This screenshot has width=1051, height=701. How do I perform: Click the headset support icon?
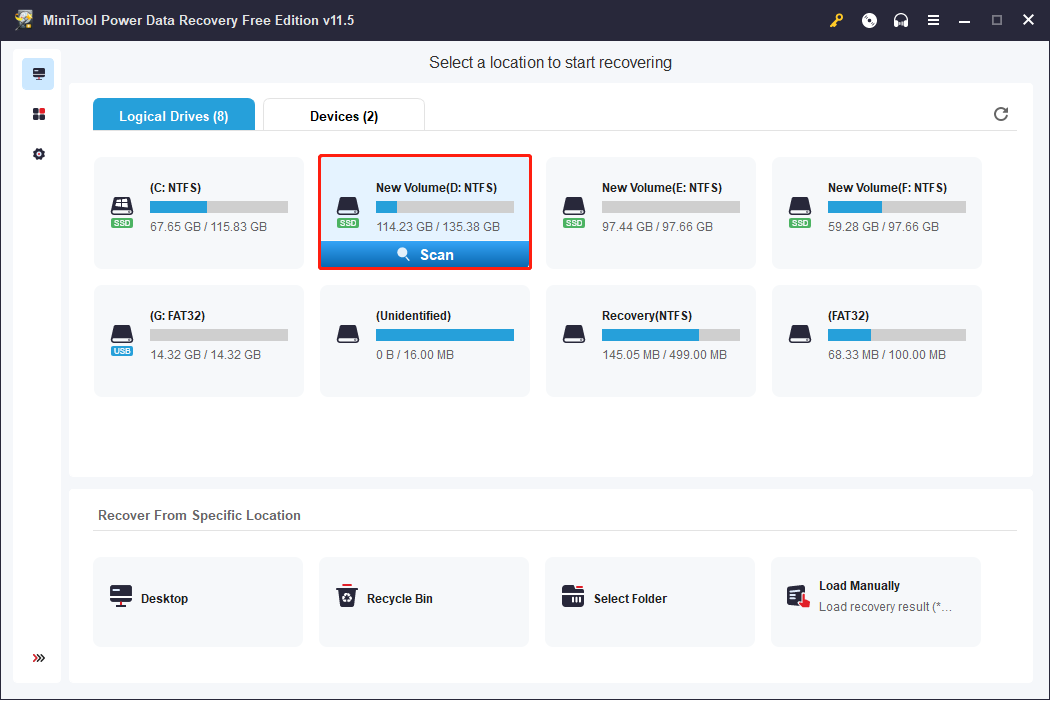901,20
